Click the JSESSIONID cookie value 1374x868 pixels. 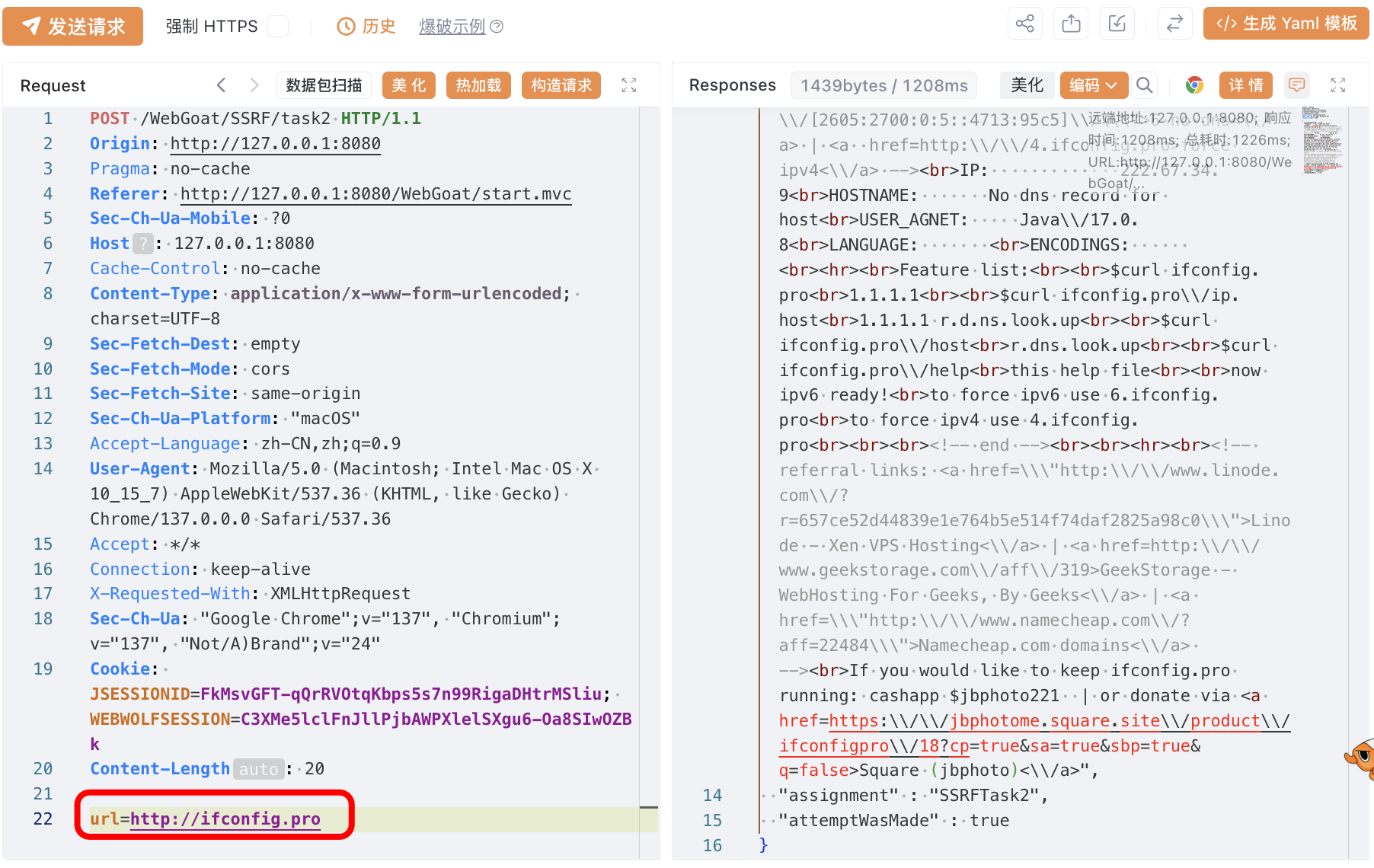coord(401,694)
